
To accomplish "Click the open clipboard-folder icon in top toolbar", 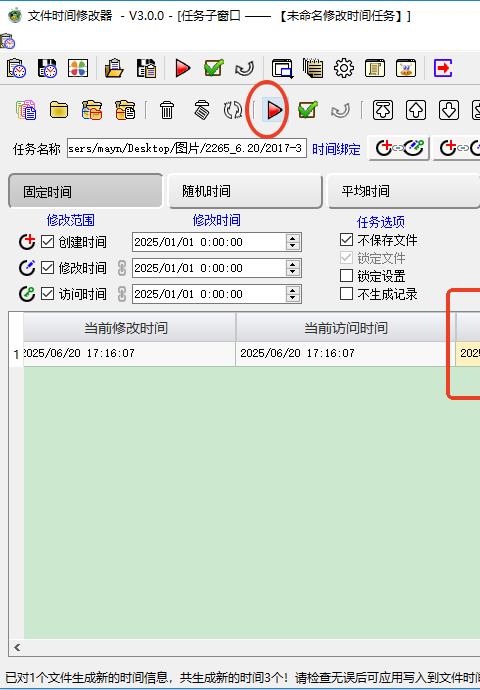I will click(x=114, y=68).
